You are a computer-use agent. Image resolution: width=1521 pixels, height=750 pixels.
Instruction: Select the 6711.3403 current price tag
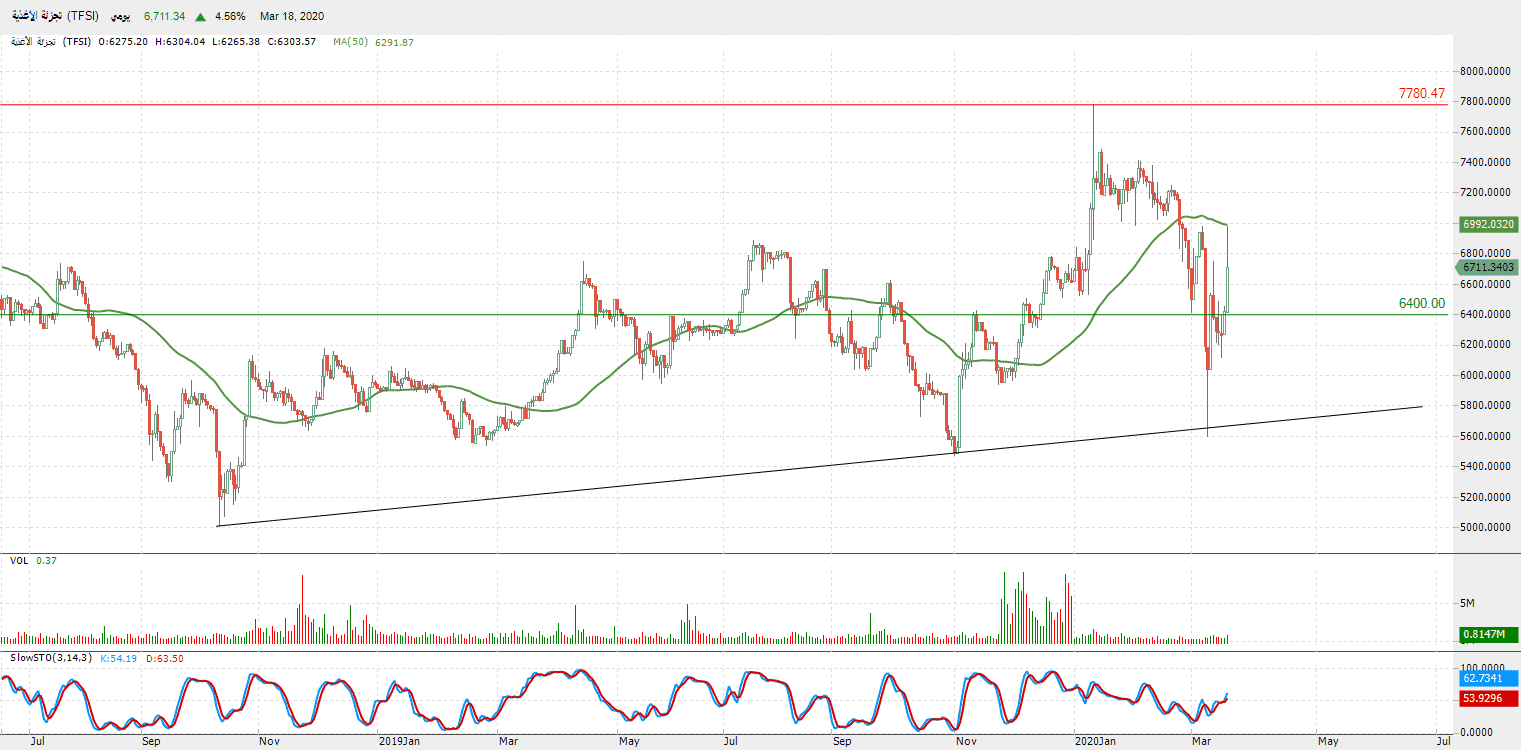point(1488,267)
